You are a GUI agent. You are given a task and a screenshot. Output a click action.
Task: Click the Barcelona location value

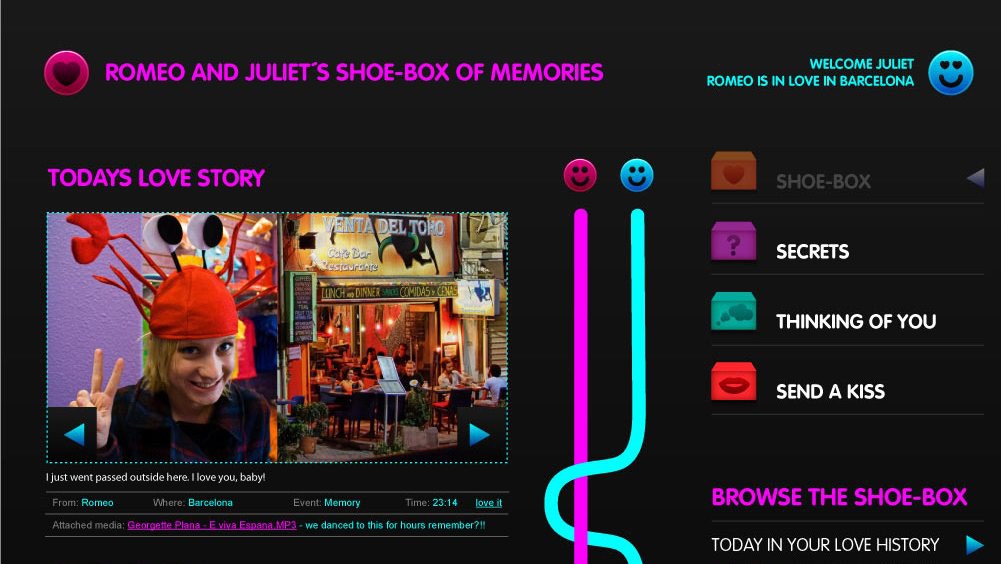tap(210, 503)
